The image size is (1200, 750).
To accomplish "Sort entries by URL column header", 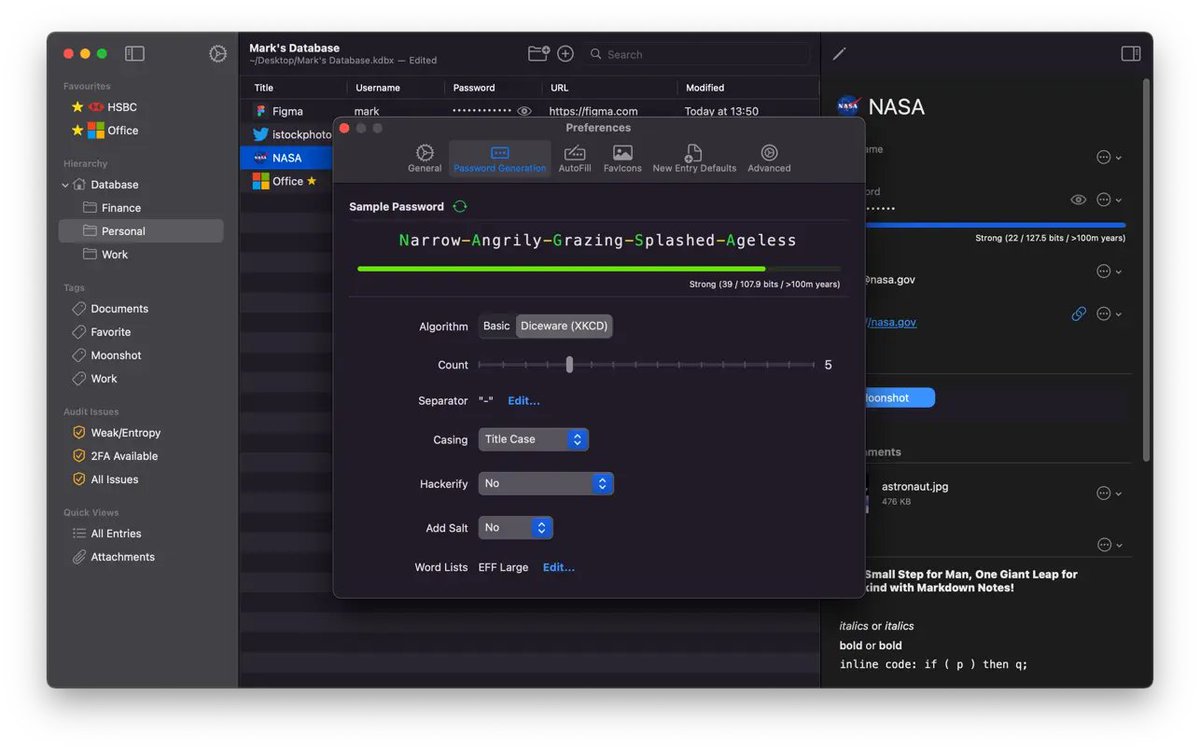I will (560, 88).
